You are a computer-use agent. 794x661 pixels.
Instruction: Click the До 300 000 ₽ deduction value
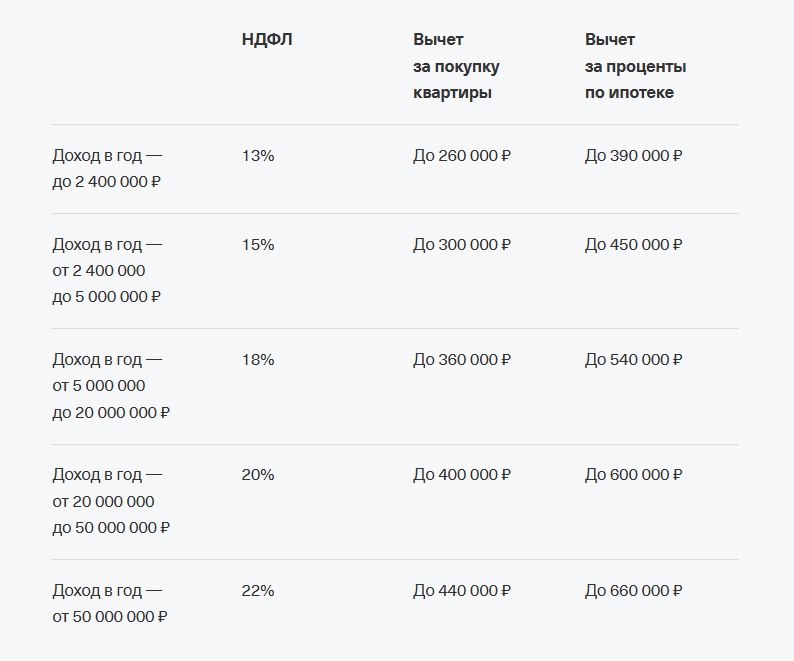pos(461,245)
